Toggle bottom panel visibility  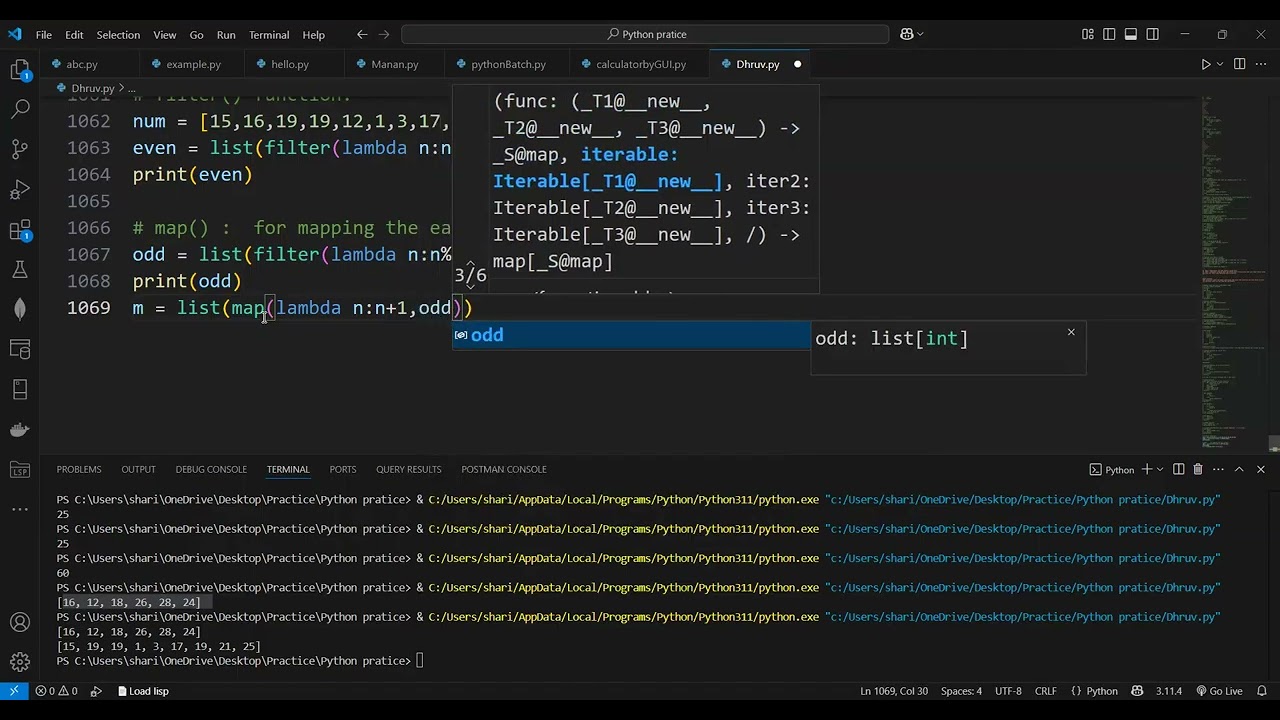[1130, 34]
